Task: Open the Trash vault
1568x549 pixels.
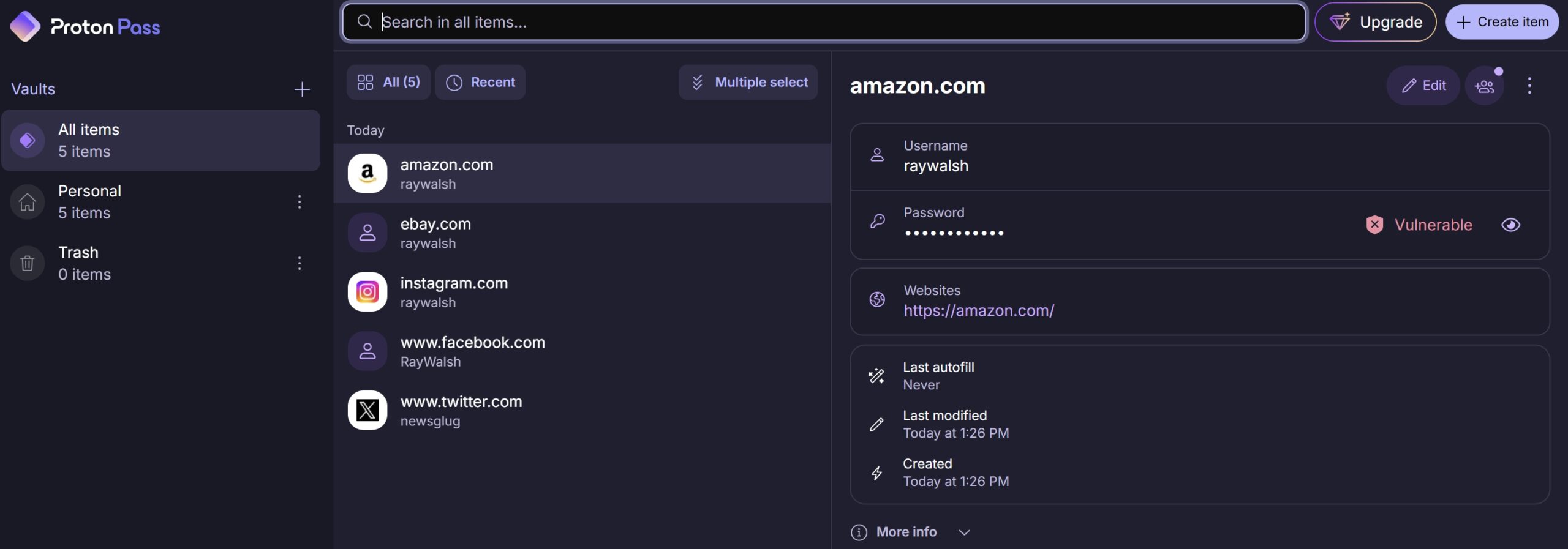Action: [x=160, y=263]
